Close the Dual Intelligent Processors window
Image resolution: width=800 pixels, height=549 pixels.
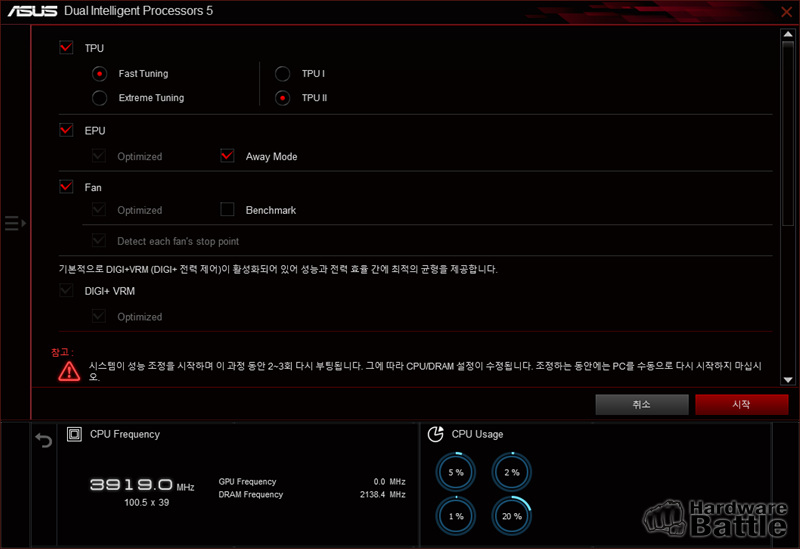coord(787,12)
